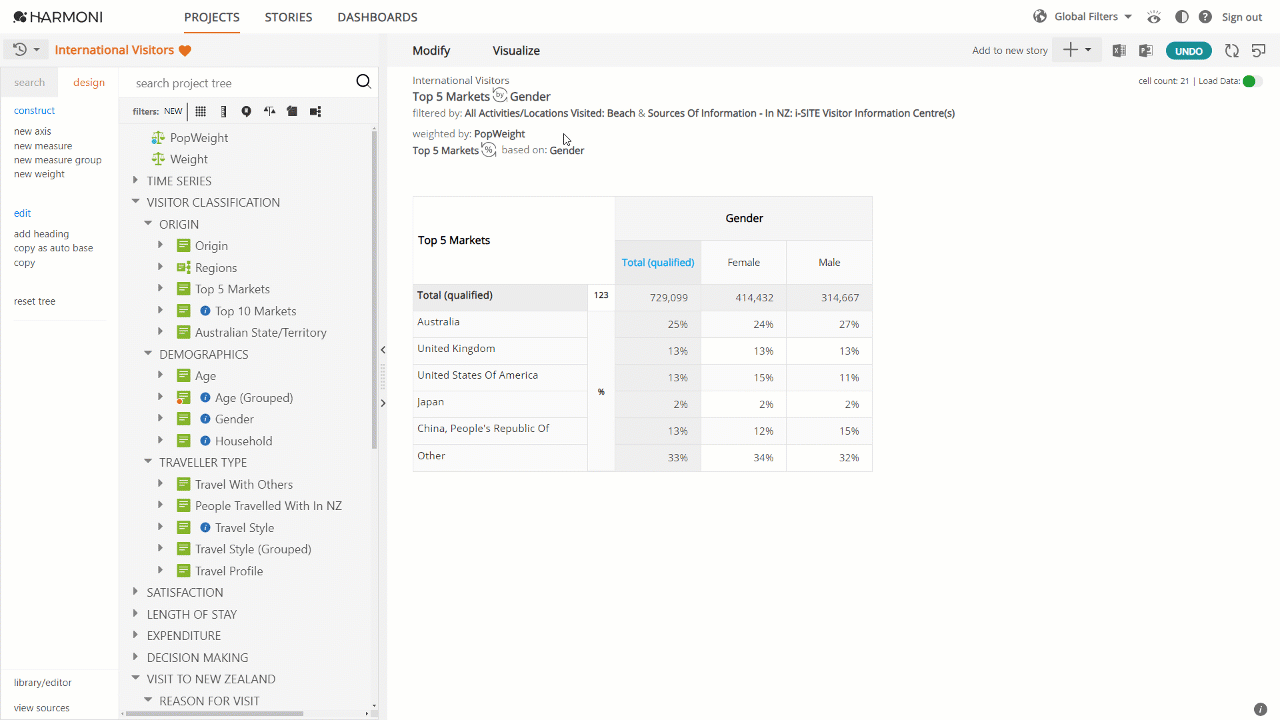1280x720 pixels.
Task: Click the project tree vertical scrollbar
Action: coord(375,290)
